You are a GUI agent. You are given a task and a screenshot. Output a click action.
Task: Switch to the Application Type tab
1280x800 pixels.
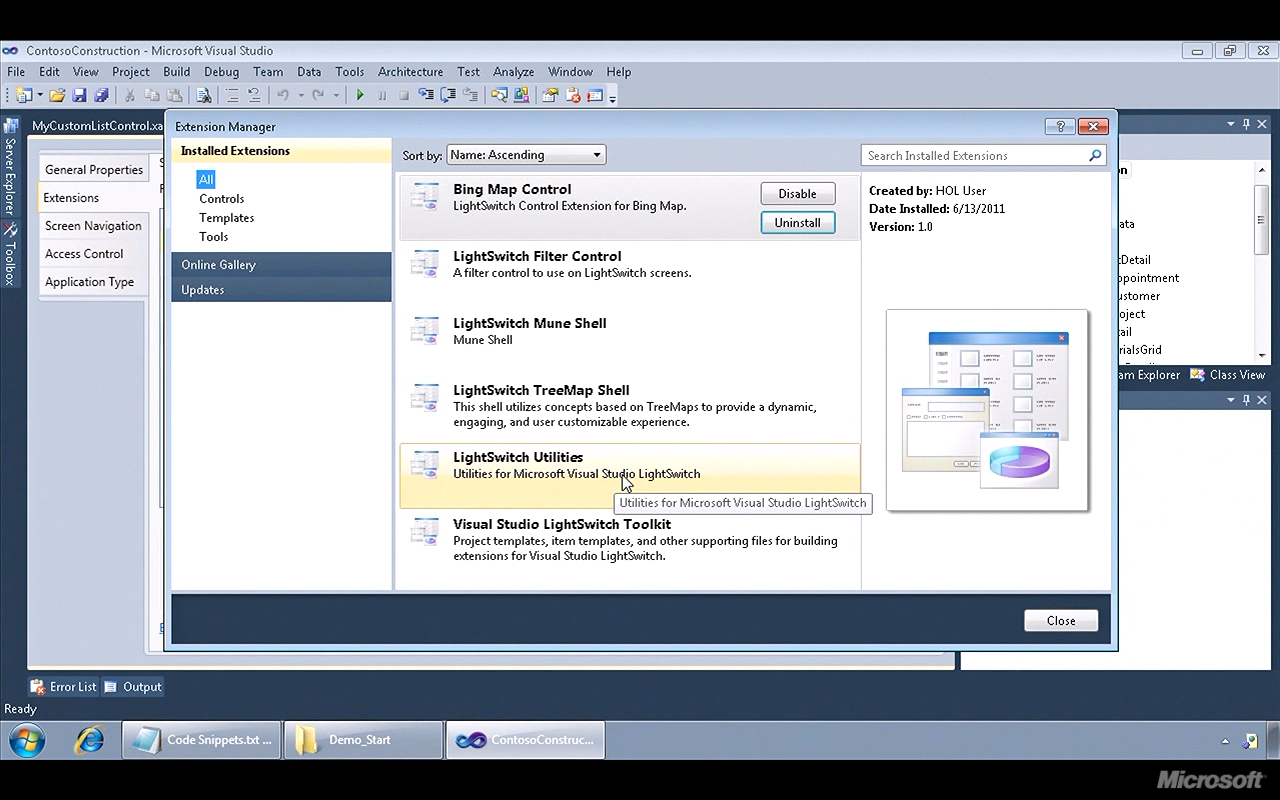coord(94,282)
